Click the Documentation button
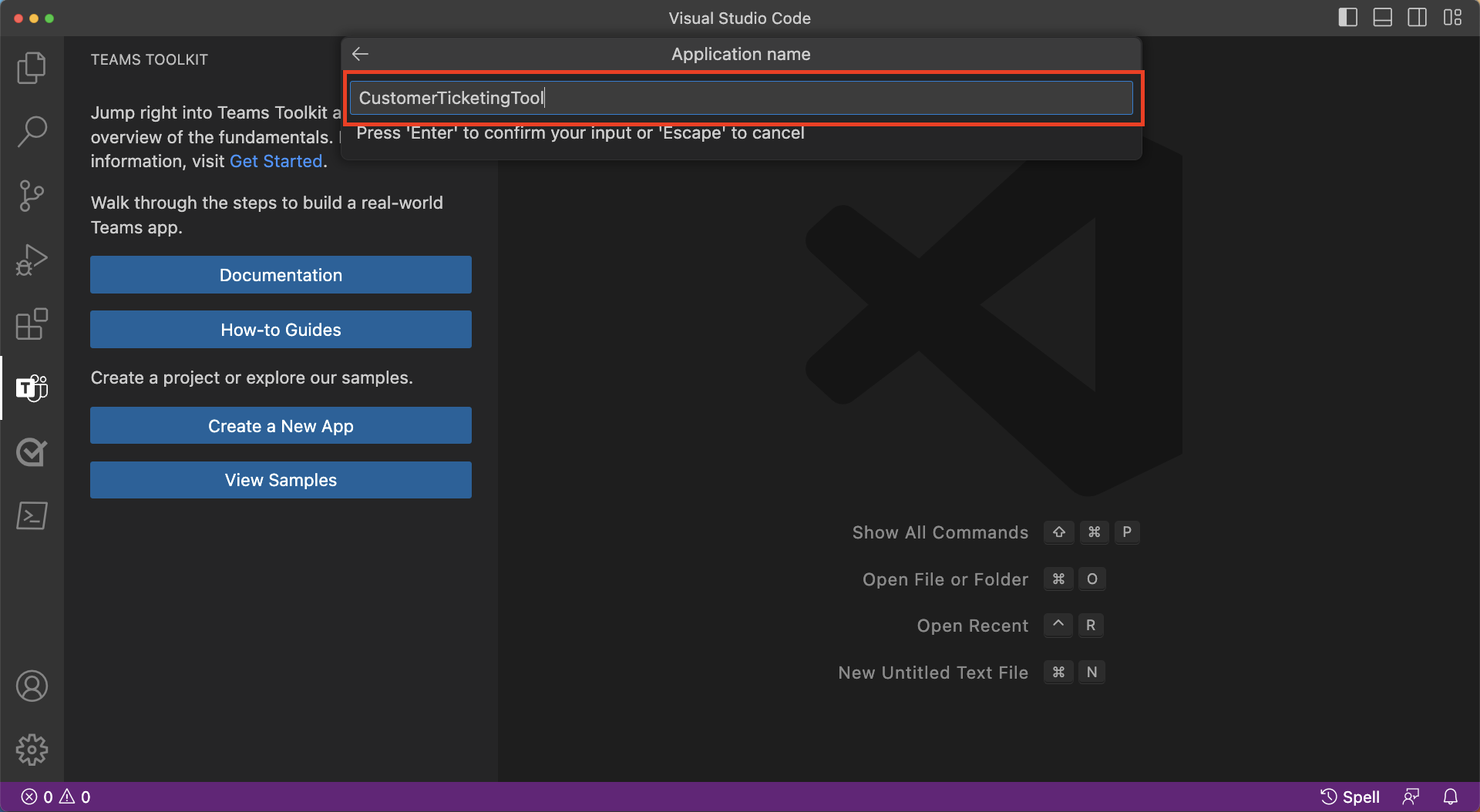1480x812 pixels. coord(281,275)
